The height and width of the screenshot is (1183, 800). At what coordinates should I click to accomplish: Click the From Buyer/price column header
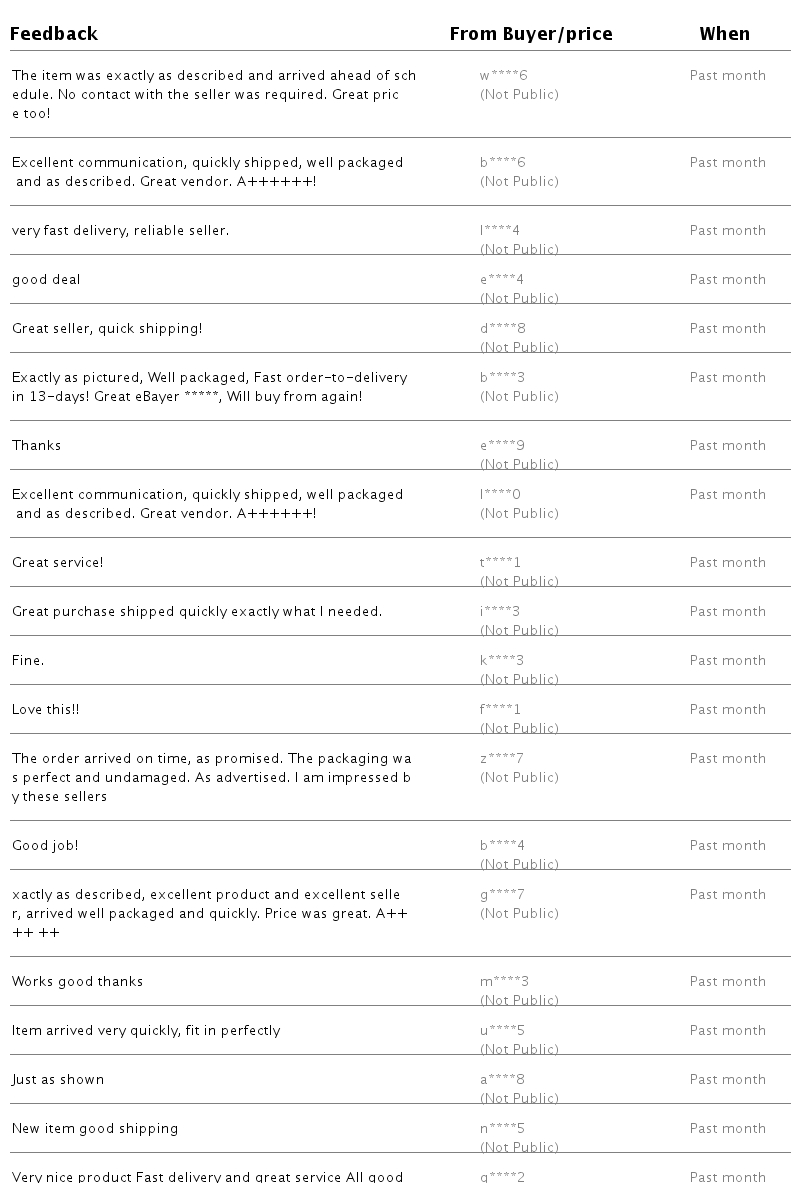531,34
